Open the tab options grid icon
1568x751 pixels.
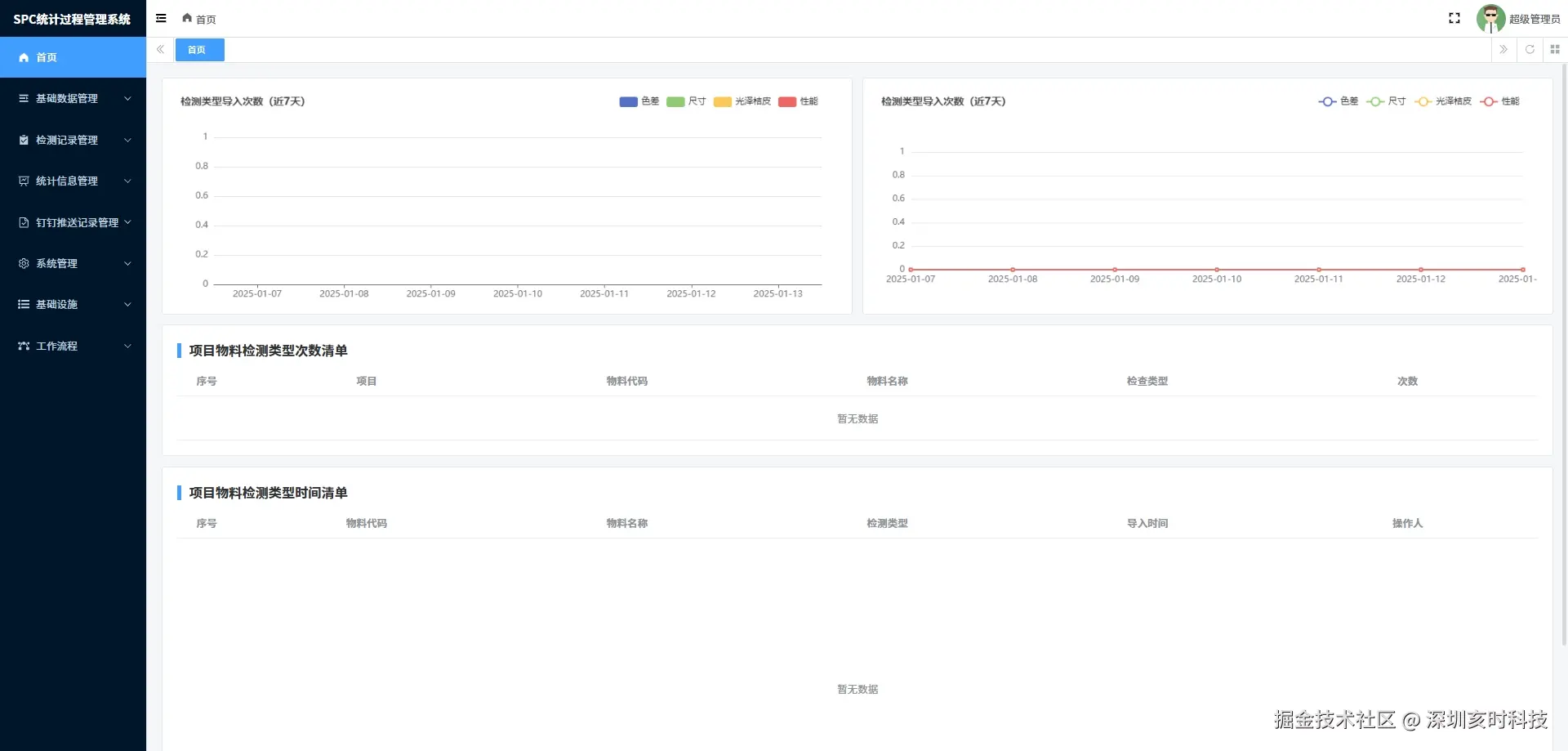click(1555, 50)
